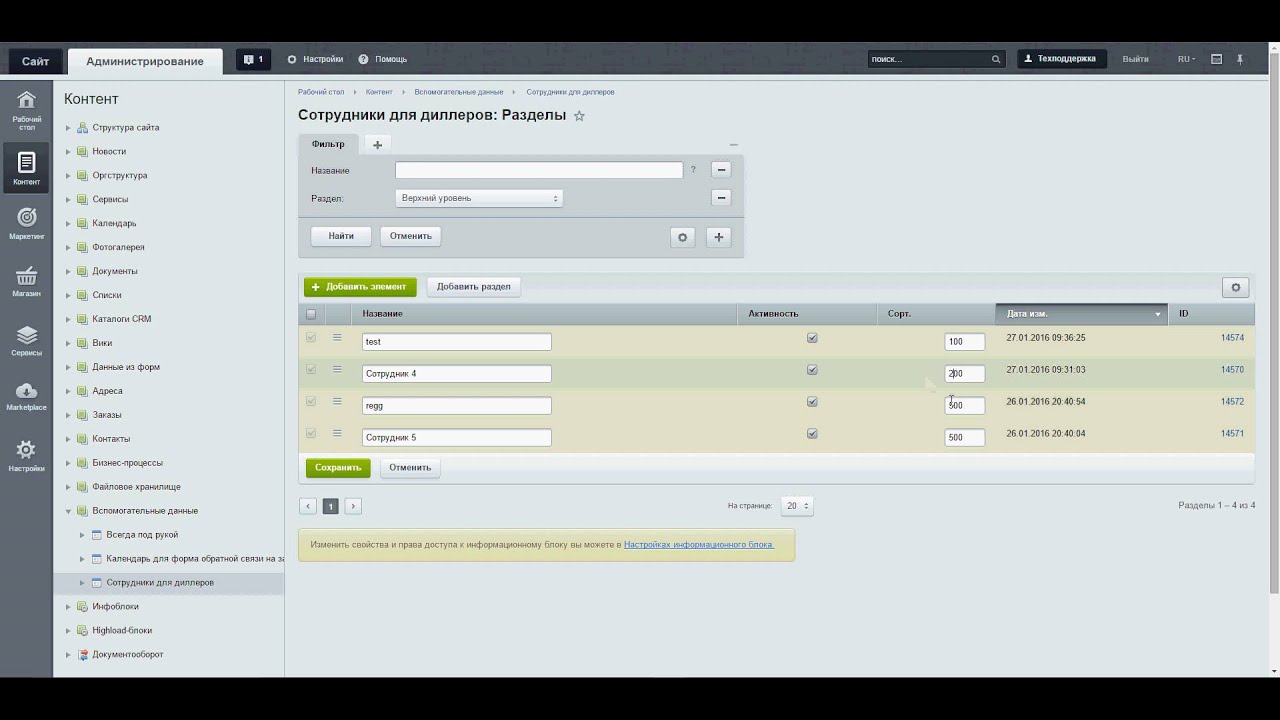Click Добавить элемент button
This screenshot has width=1280, height=720.
click(x=360, y=287)
